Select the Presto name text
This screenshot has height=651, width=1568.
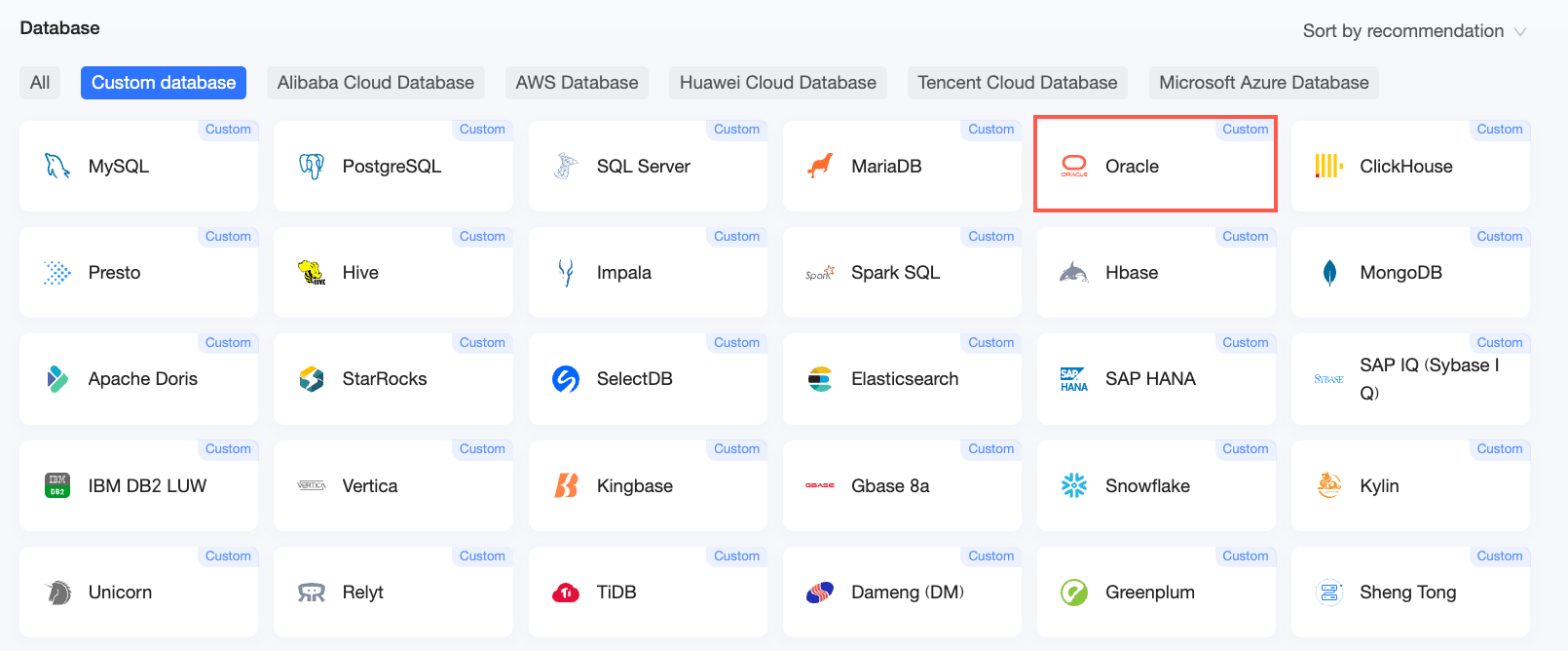[x=115, y=273]
